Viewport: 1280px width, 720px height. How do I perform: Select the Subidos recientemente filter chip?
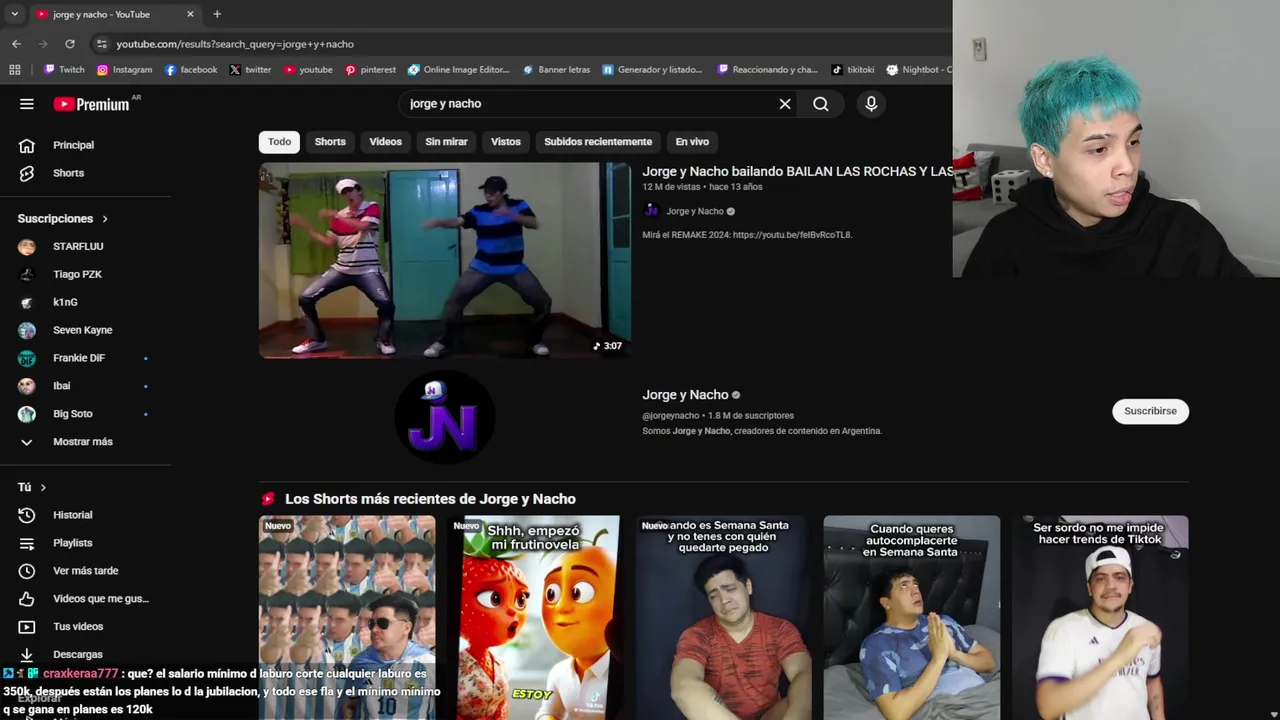(x=598, y=142)
